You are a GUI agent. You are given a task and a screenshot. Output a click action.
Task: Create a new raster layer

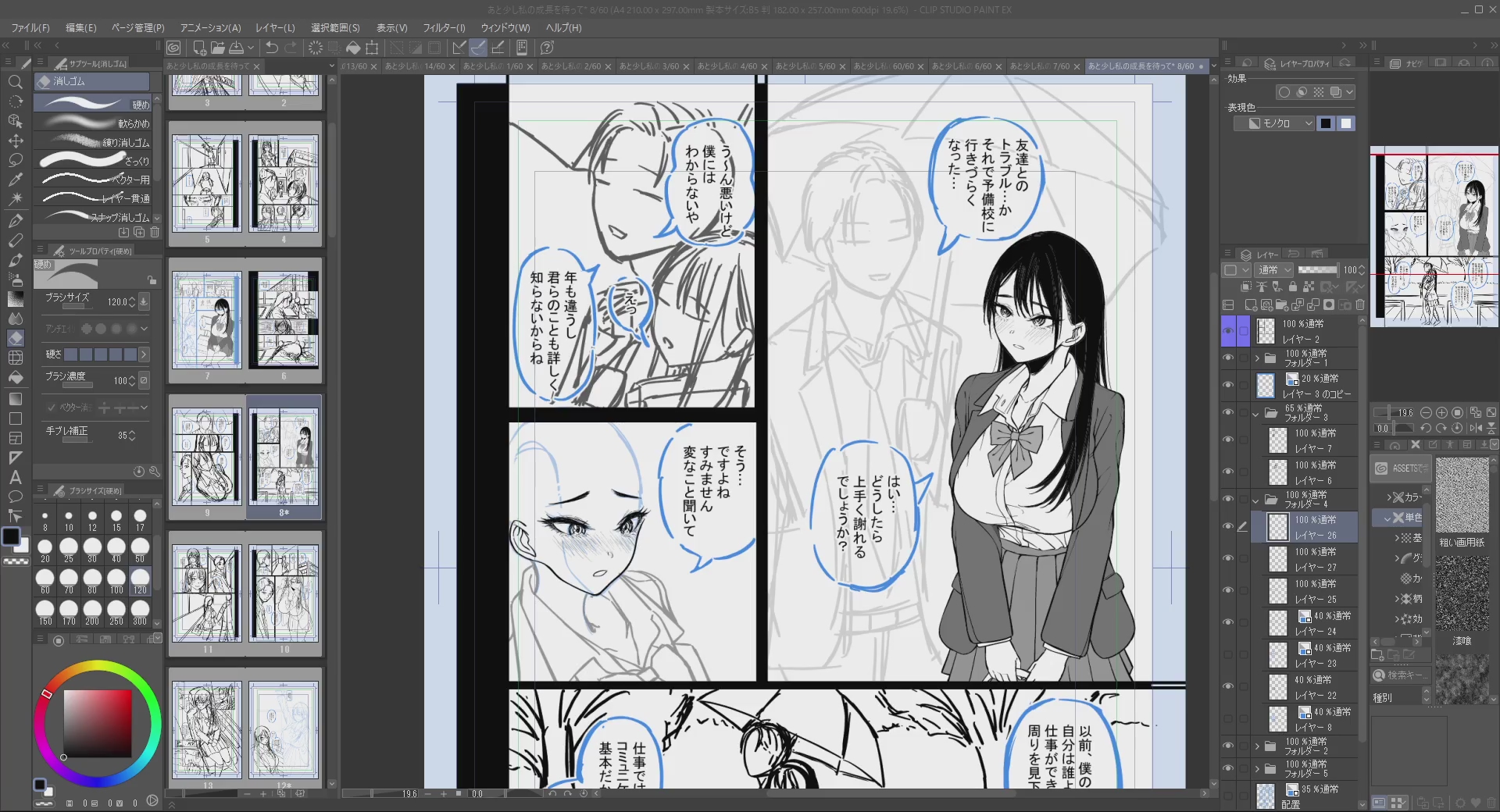1250,305
